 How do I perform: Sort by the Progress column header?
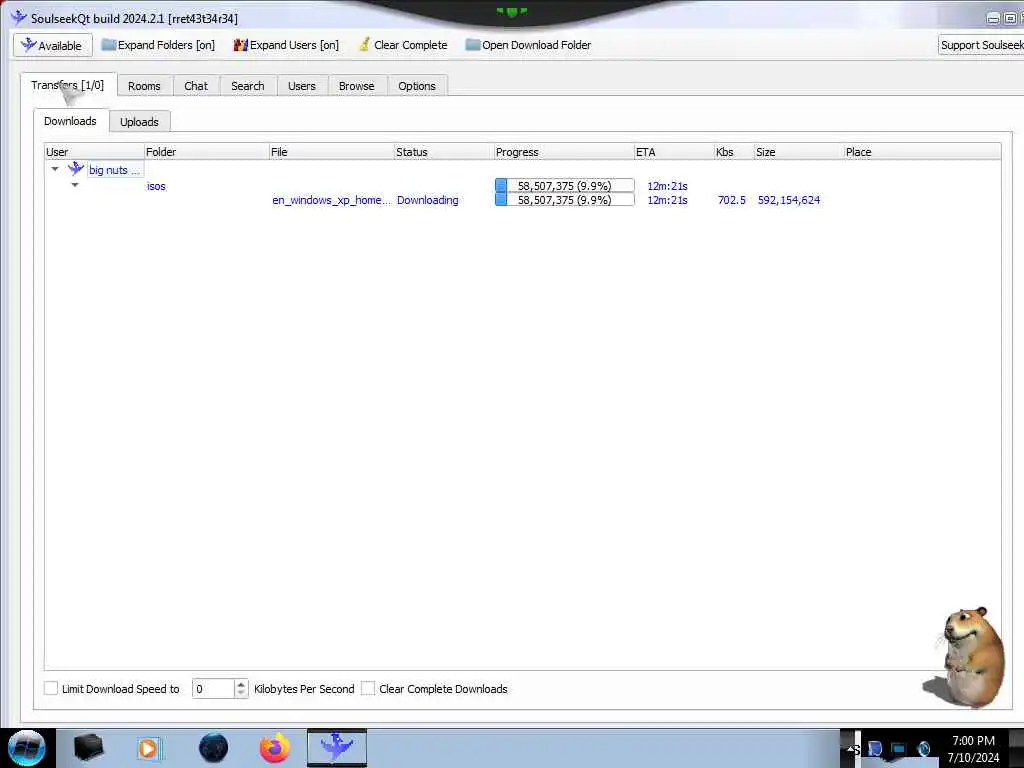click(x=564, y=152)
